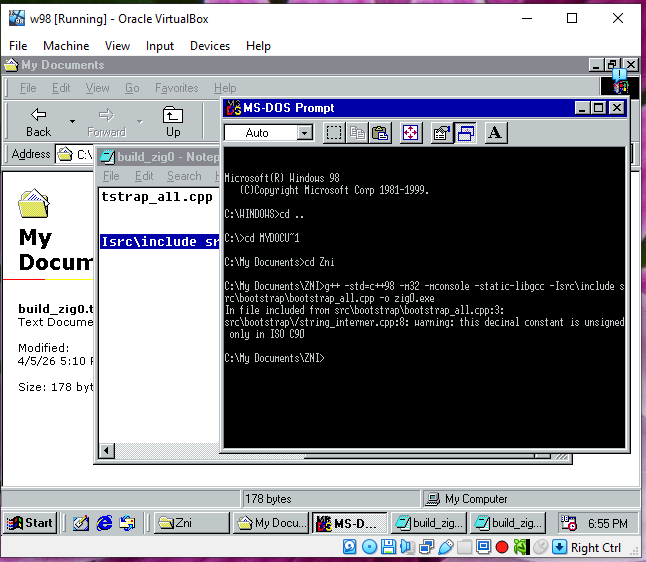646x562 pixels.
Task: Click the system tray clock showing 6:55 PM
Action: tap(607, 522)
